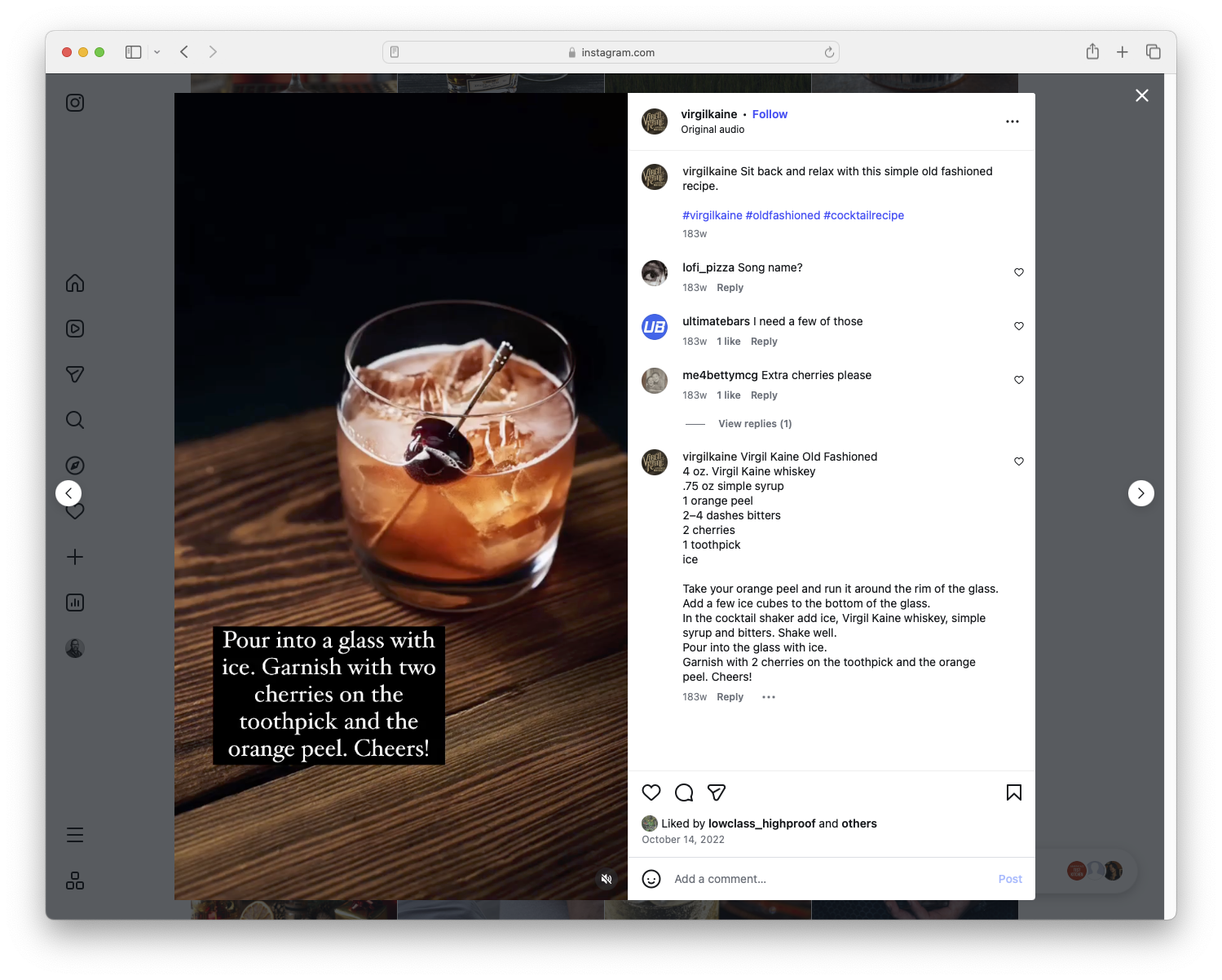Like the post with the heart icon
Viewport: 1222px width, 980px height.
651,792
